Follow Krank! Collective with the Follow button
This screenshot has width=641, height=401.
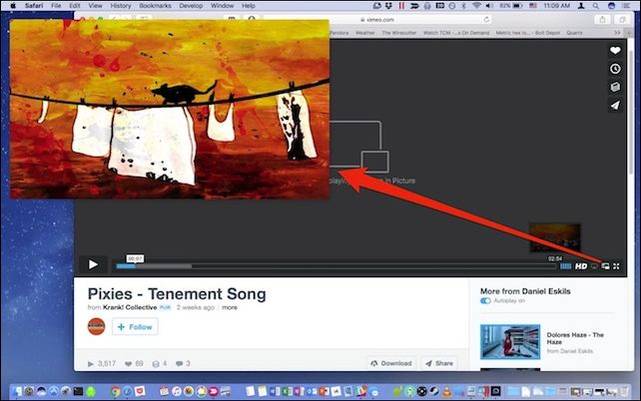click(135, 327)
